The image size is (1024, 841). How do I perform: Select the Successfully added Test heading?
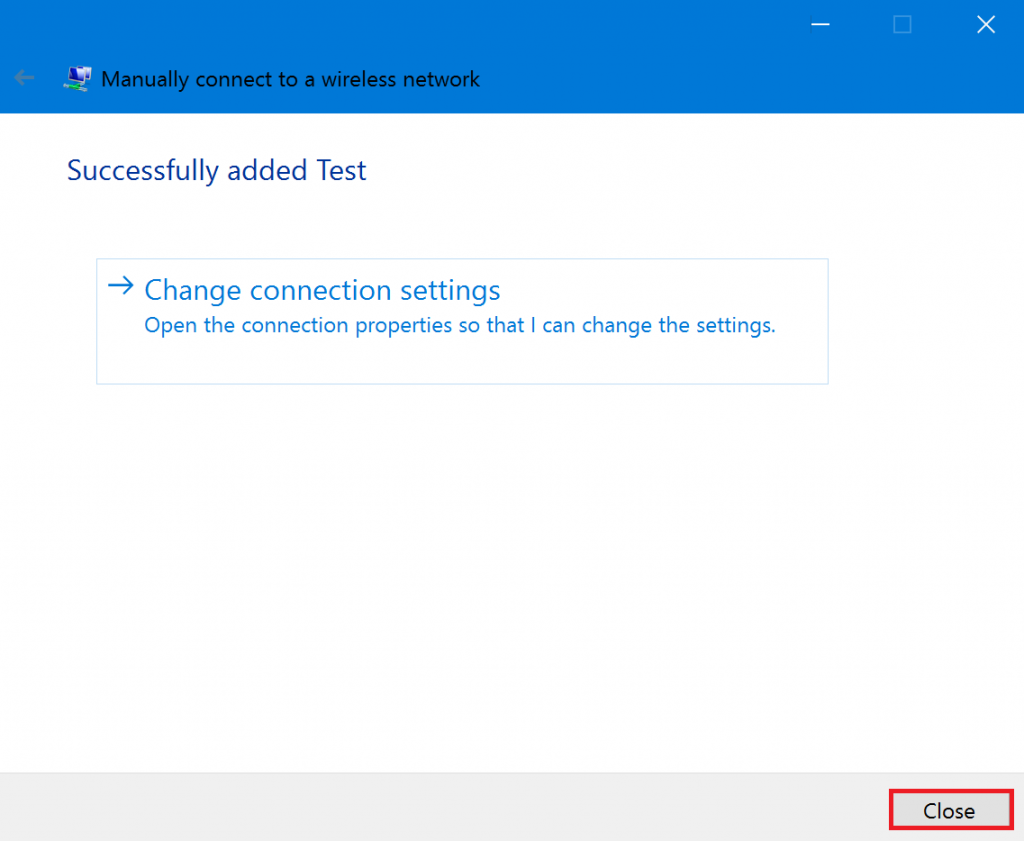[216, 170]
